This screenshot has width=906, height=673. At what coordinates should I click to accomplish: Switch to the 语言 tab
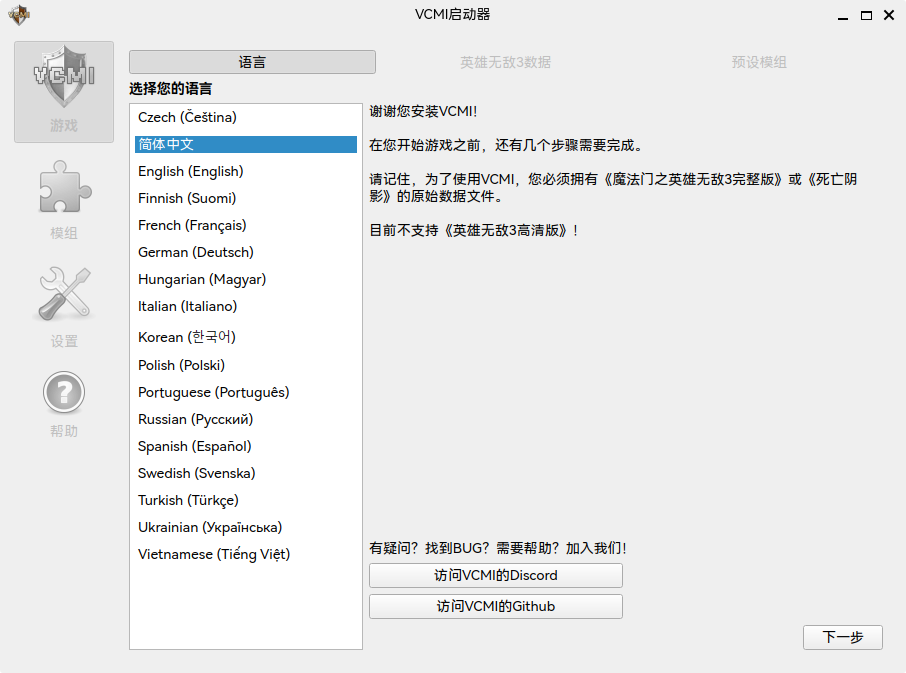pyautogui.click(x=252, y=62)
